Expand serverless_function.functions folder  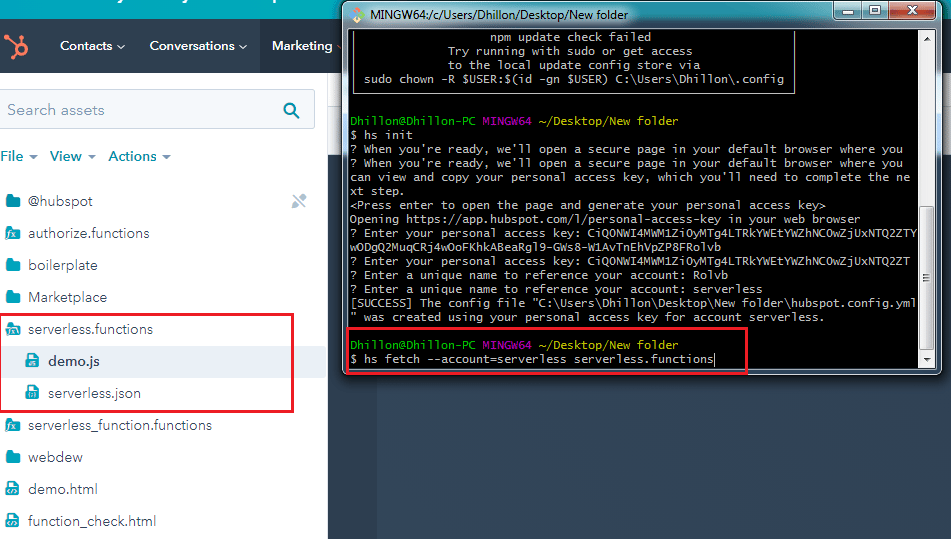coord(120,426)
